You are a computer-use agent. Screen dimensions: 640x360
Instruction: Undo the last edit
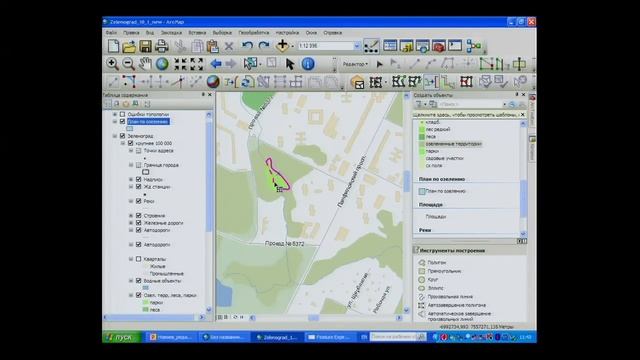247,46
